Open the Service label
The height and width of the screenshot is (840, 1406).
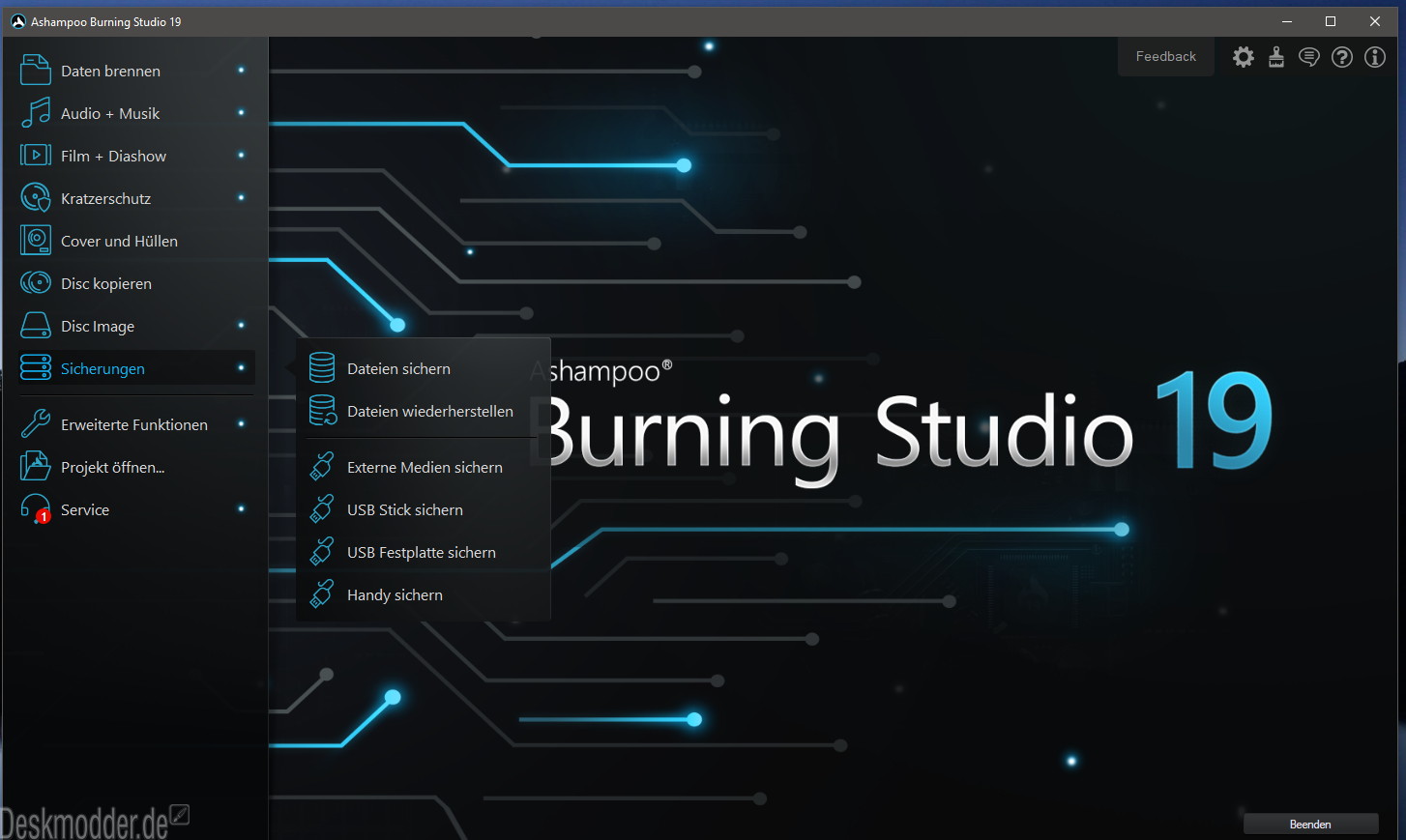[x=85, y=509]
